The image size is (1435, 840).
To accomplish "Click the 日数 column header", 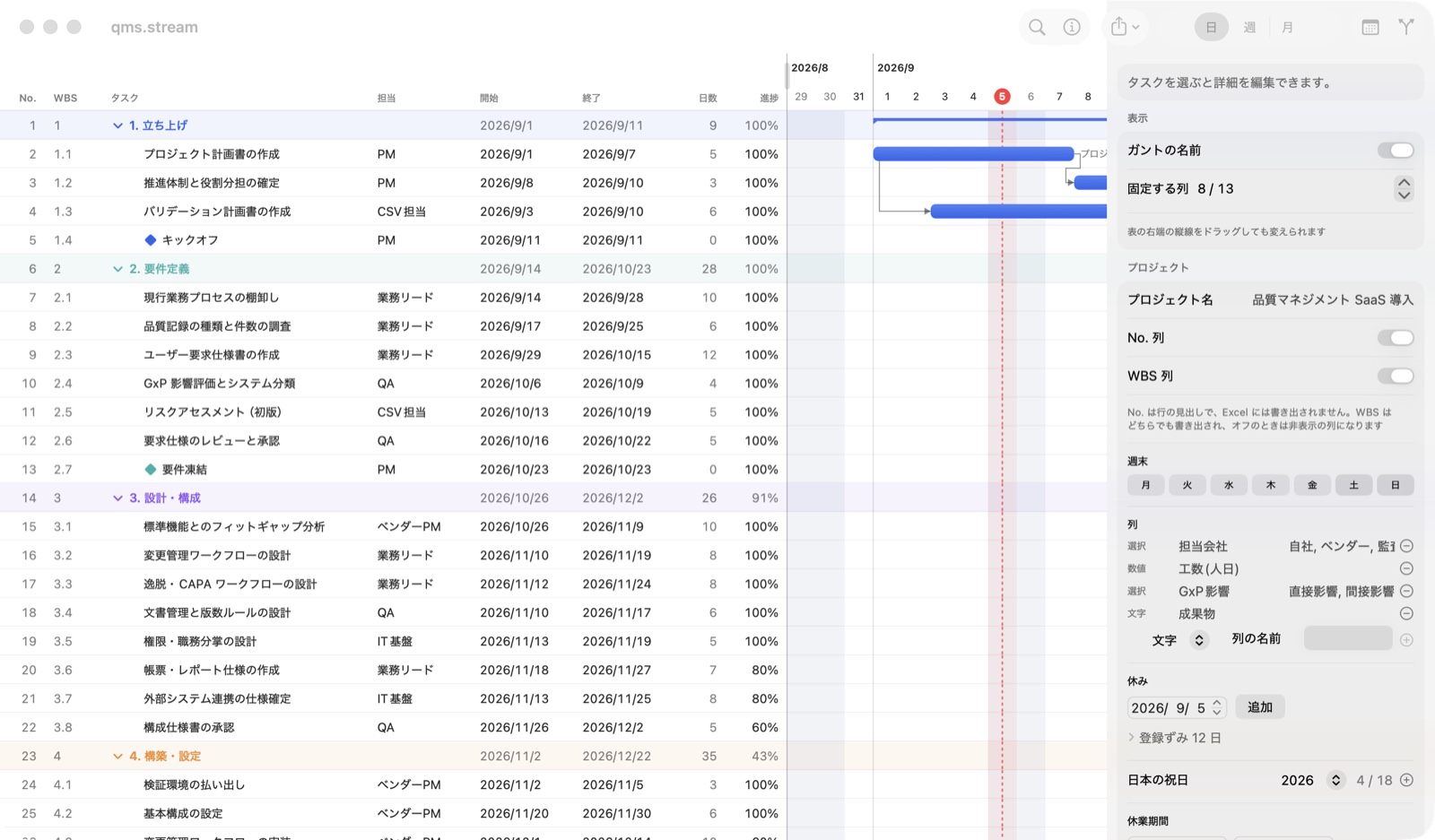I will point(708,98).
